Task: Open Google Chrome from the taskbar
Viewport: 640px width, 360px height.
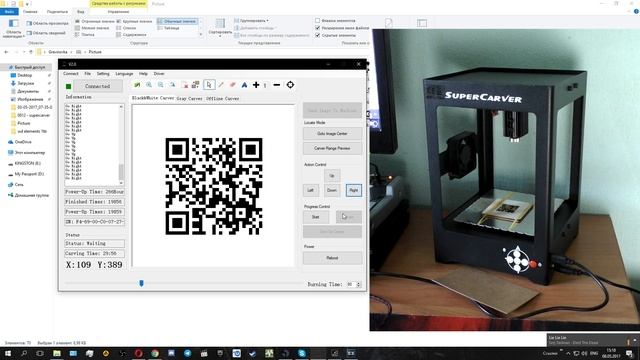Action: click(155, 353)
